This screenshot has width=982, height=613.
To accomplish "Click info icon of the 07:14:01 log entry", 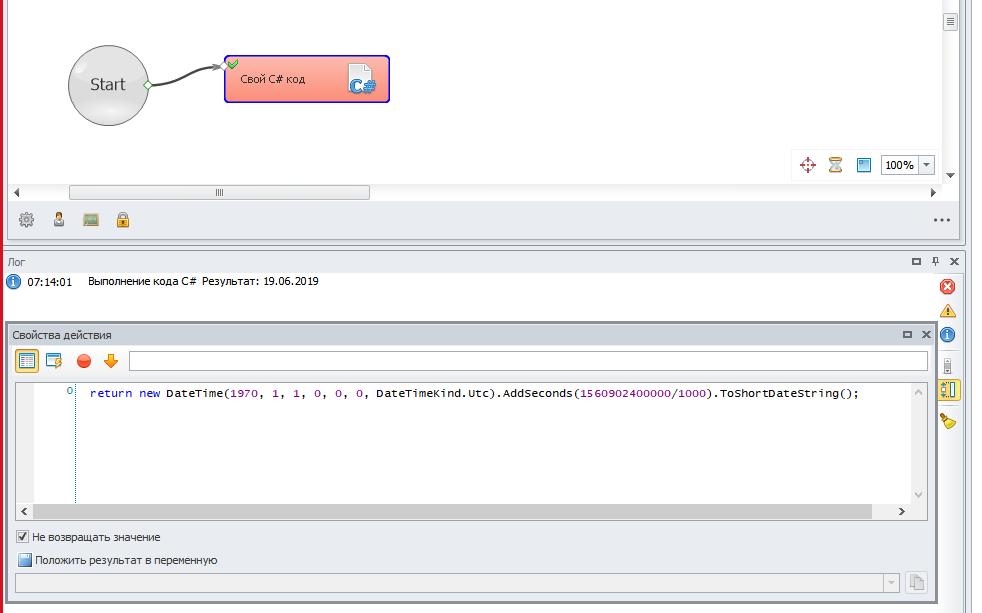I will [x=13, y=282].
